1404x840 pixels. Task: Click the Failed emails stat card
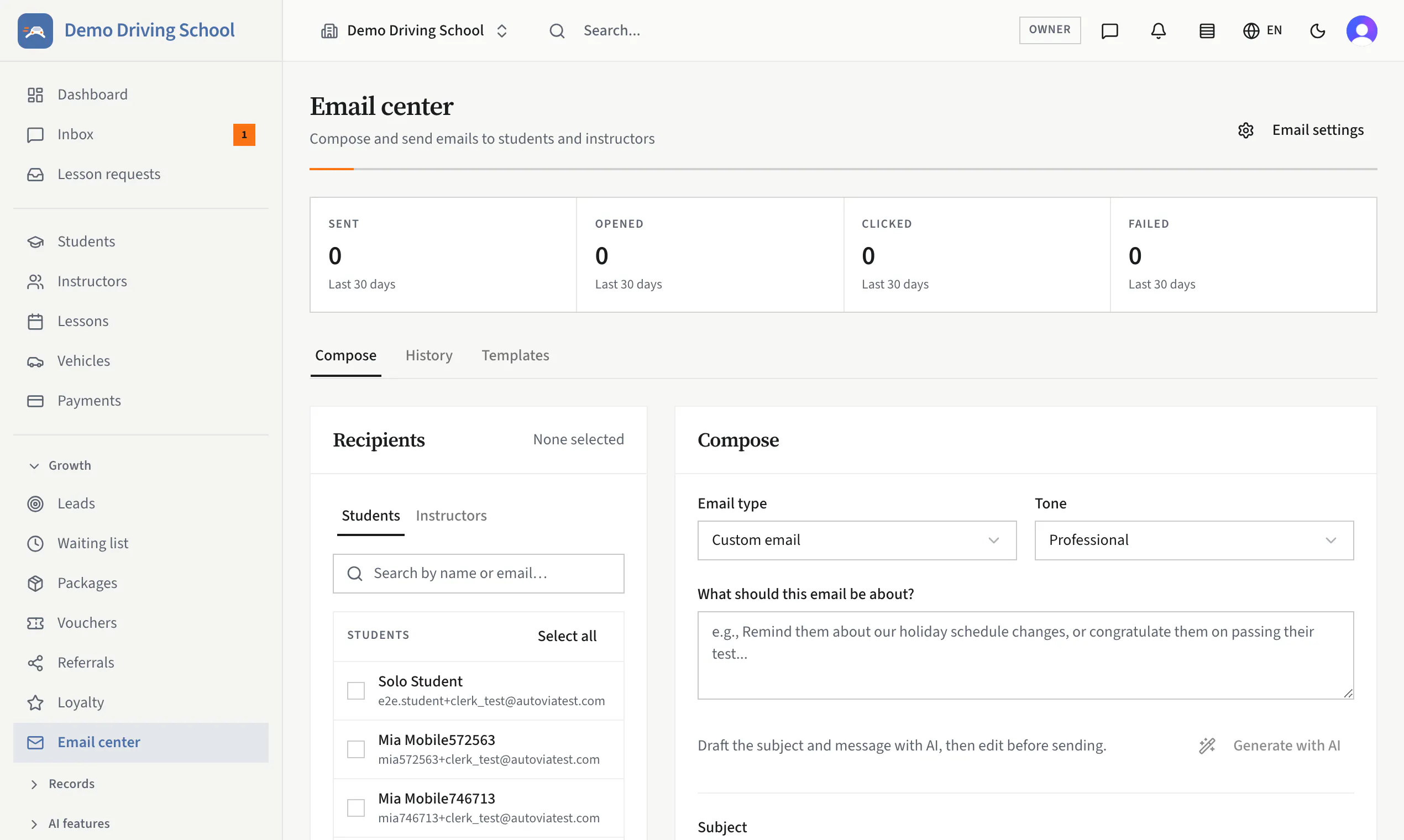tap(1244, 255)
